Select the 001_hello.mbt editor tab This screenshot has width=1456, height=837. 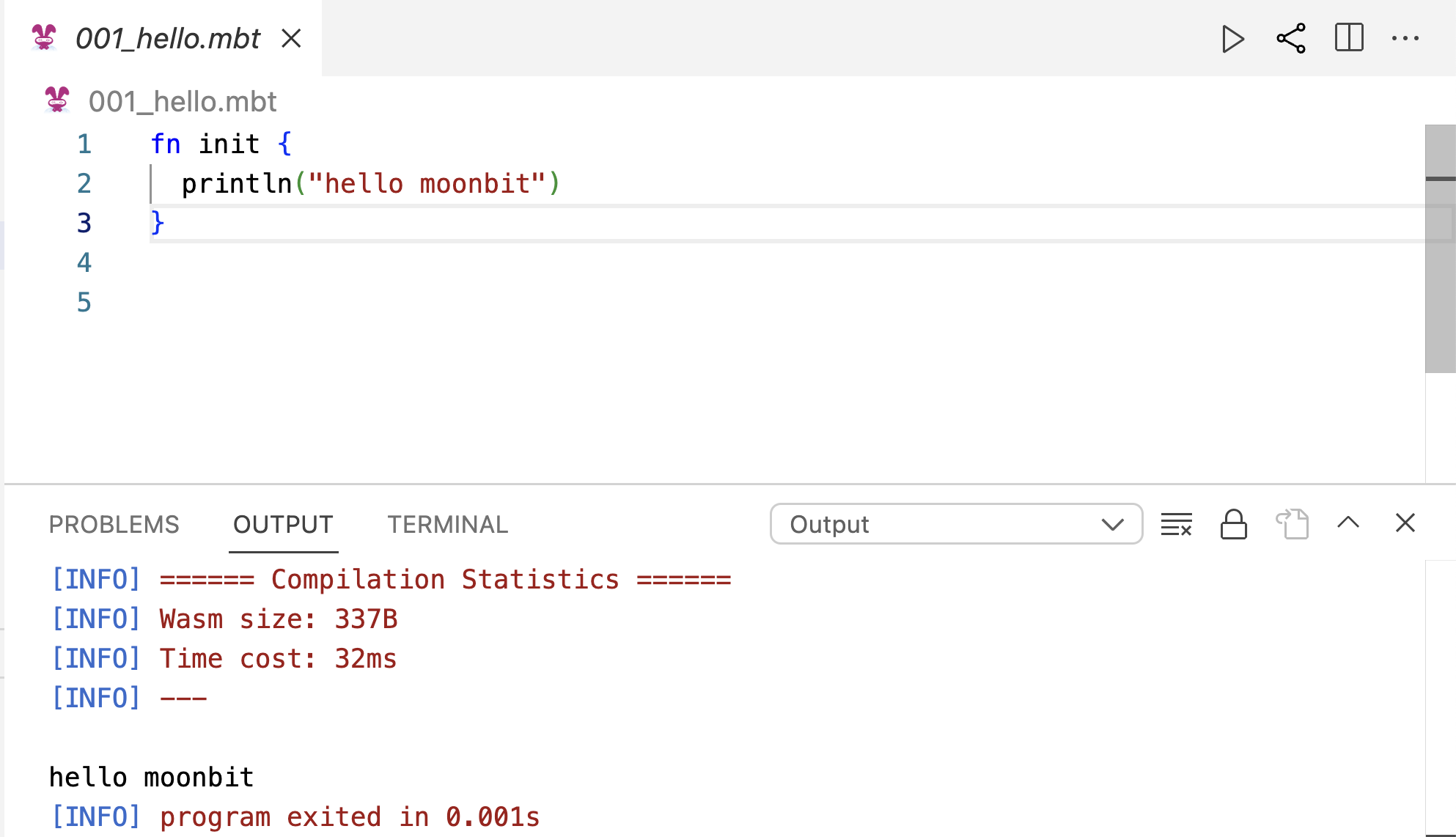(163, 38)
